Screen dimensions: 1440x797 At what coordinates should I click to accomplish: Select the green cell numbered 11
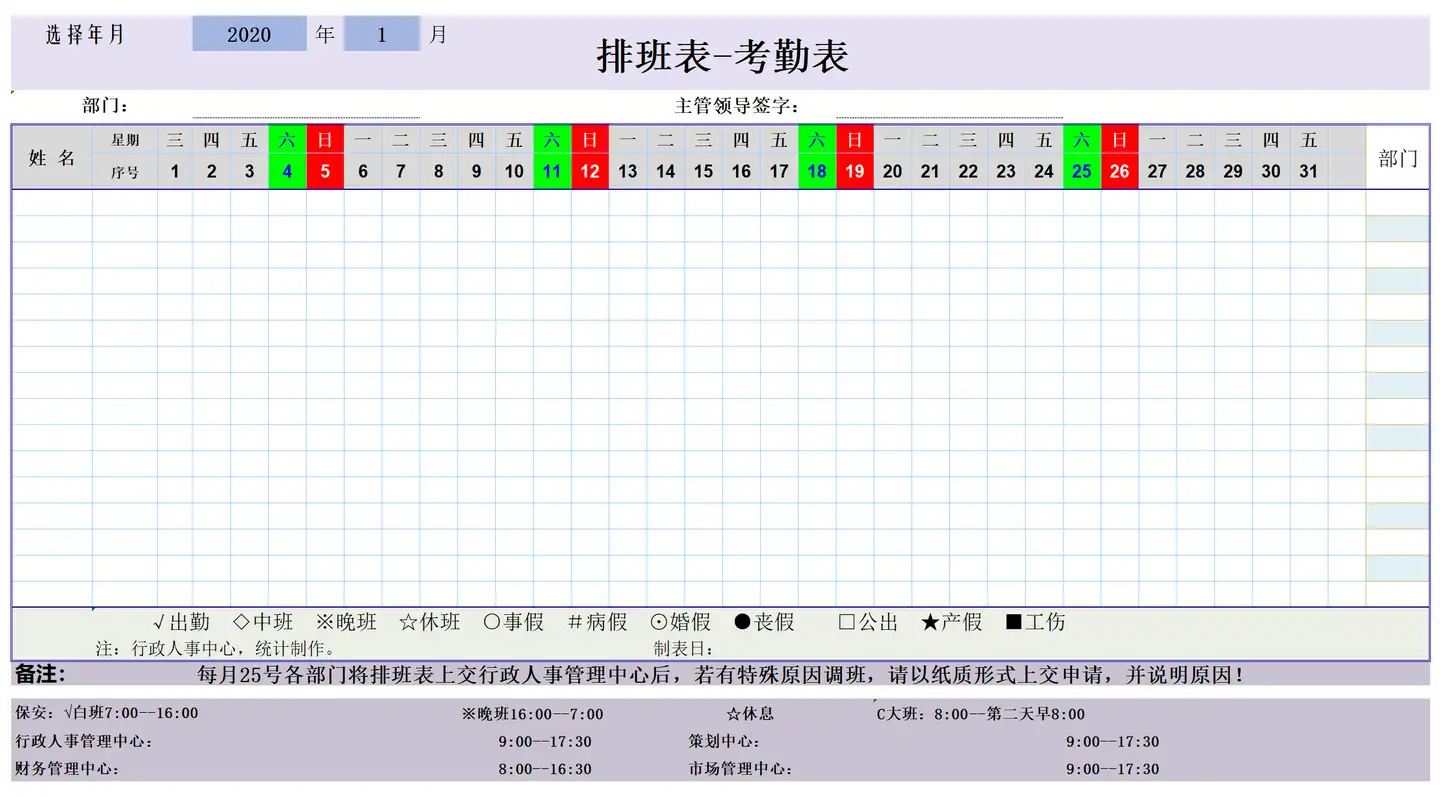click(552, 172)
